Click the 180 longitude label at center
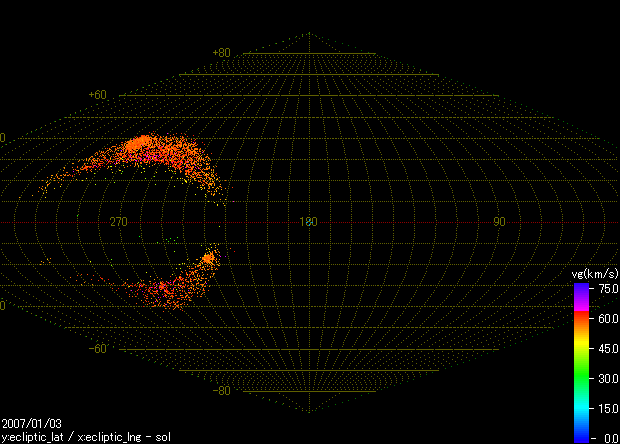Image resolution: width=620 pixels, height=444 pixels. pos(308,222)
